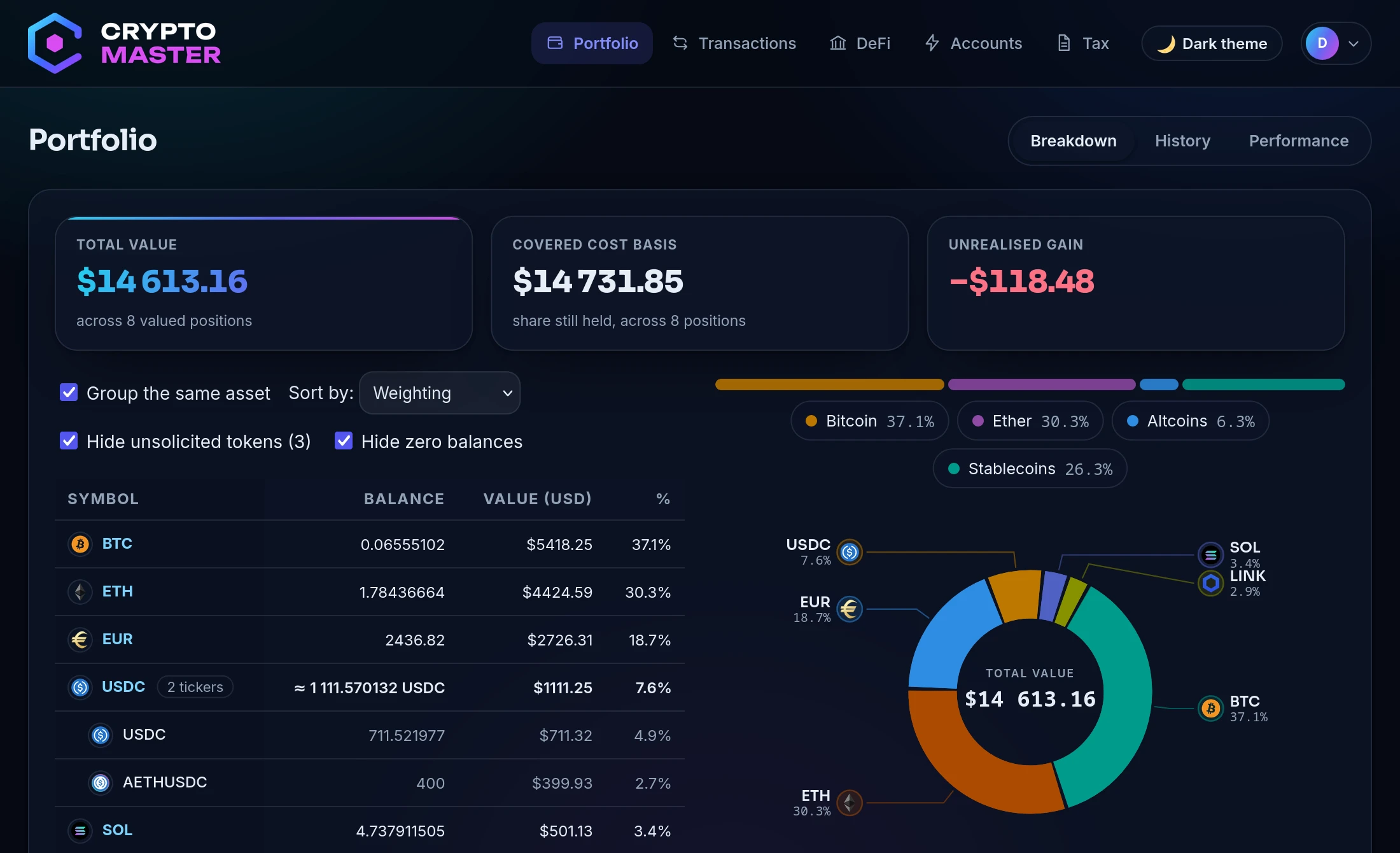Toggle Group the same asset checkbox
The height and width of the screenshot is (853, 1400).
(69, 392)
